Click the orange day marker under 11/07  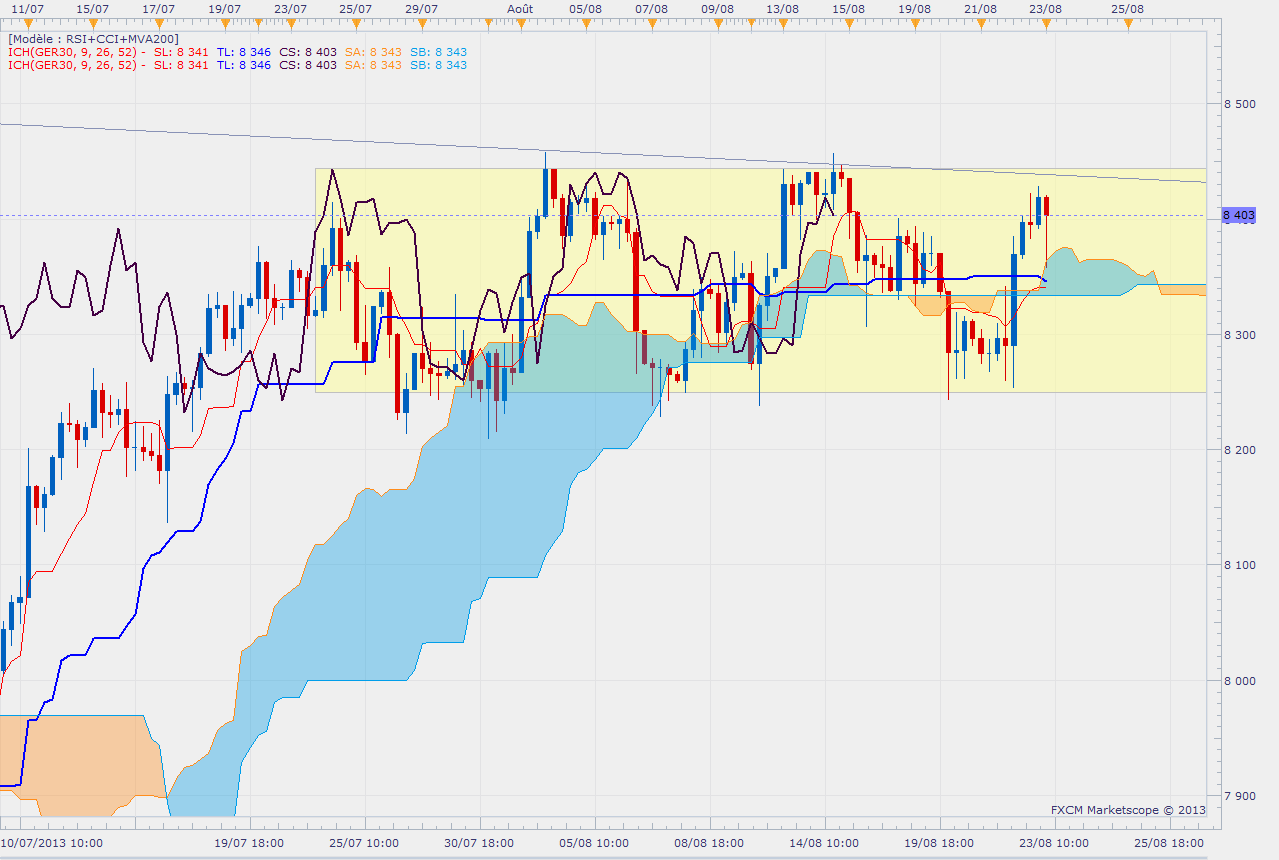(27, 22)
